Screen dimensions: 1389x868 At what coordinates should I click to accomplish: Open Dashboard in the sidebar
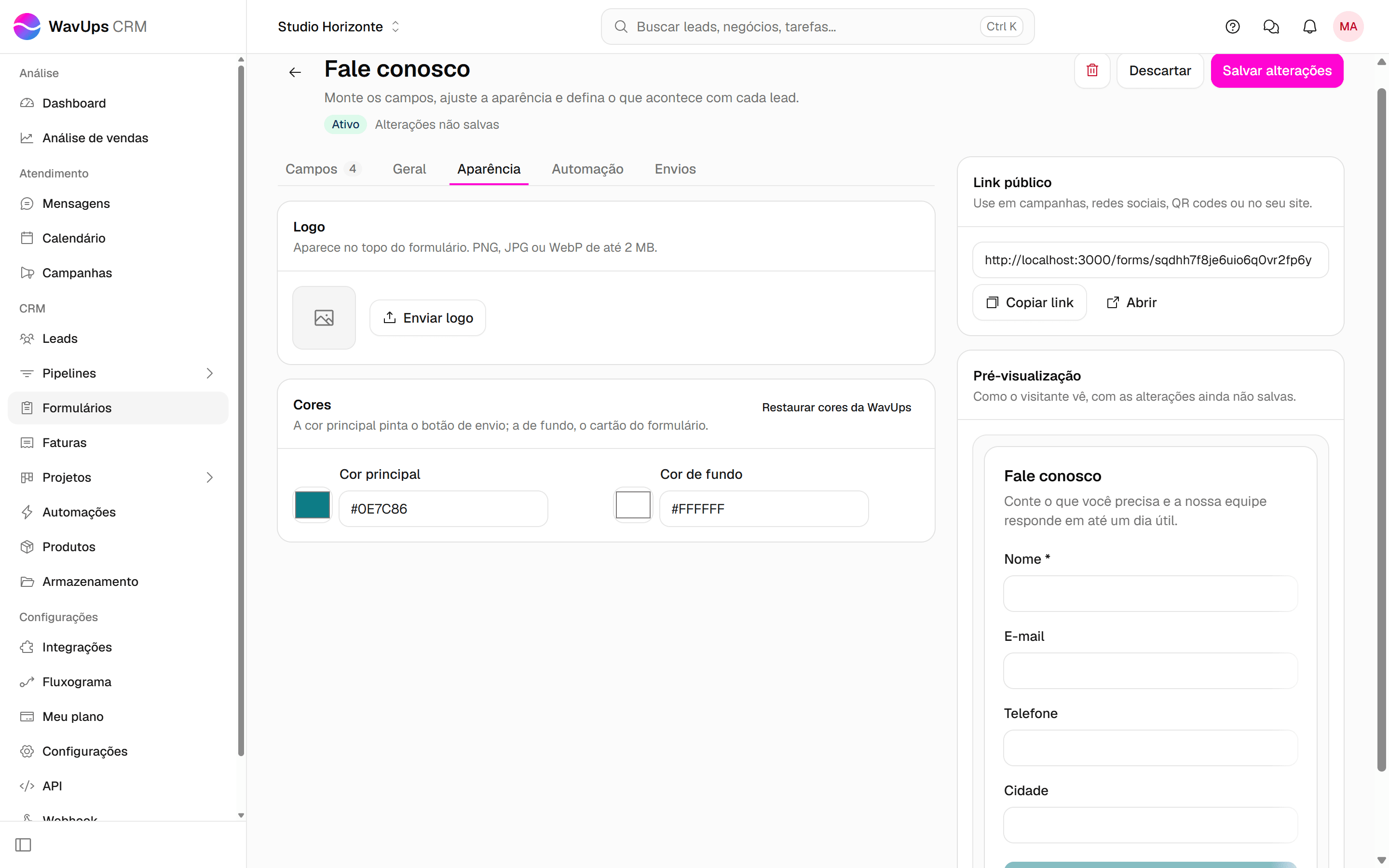tap(118, 103)
